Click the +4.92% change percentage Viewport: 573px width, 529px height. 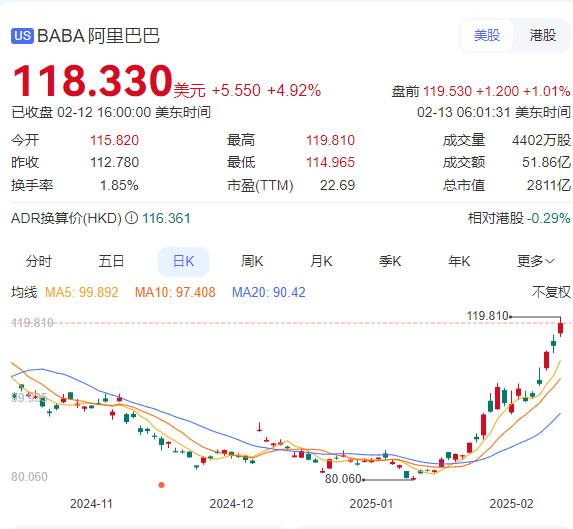(294, 91)
